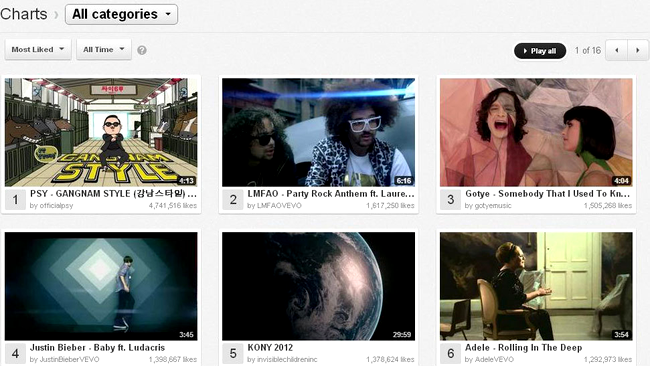Image resolution: width=650 pixels, height=366 pixels.
Task: Click the rank number 5 badge
Action: coord(233,354)
